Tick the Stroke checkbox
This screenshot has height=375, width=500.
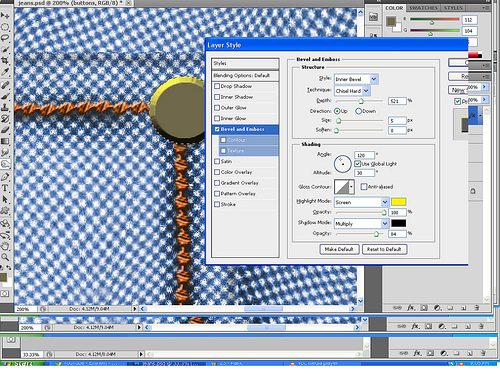(217, 204)
